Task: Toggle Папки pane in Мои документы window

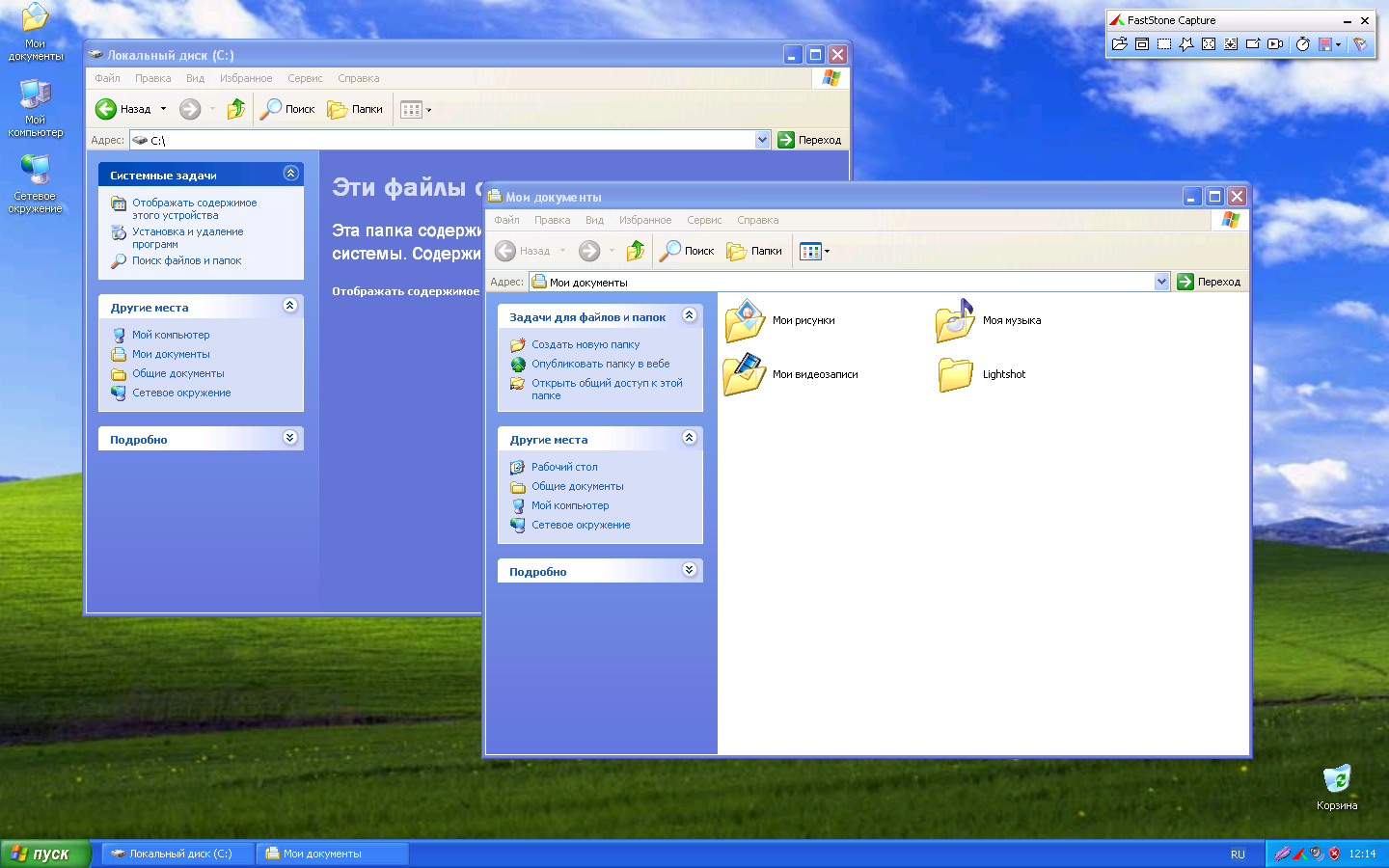Action: tap(755, 251)
